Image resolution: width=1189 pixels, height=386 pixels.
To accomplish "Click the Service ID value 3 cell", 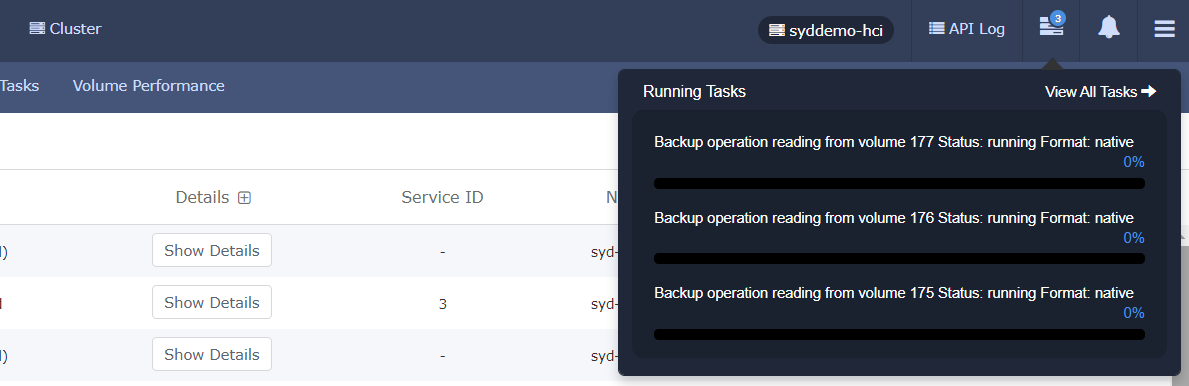I will coord(442,304).
